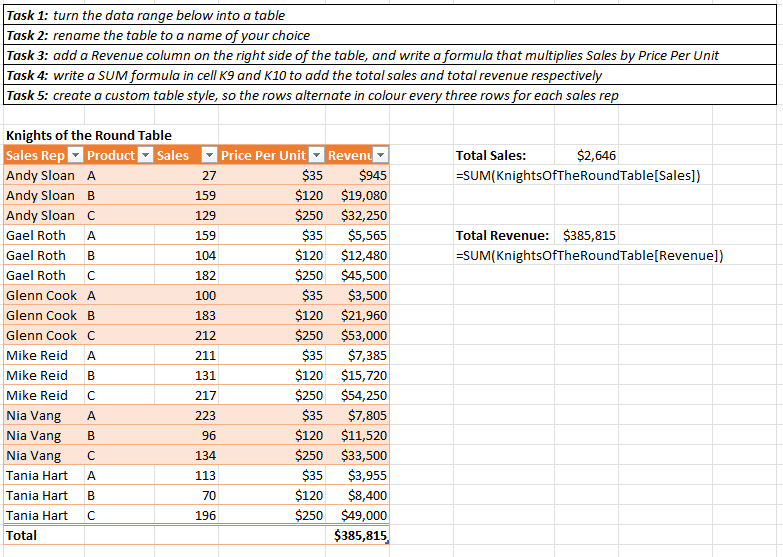The height and width of the screenshot is (557, 783).
Task: Select the SUM Sales formula text cell
Action: point(578,175)
